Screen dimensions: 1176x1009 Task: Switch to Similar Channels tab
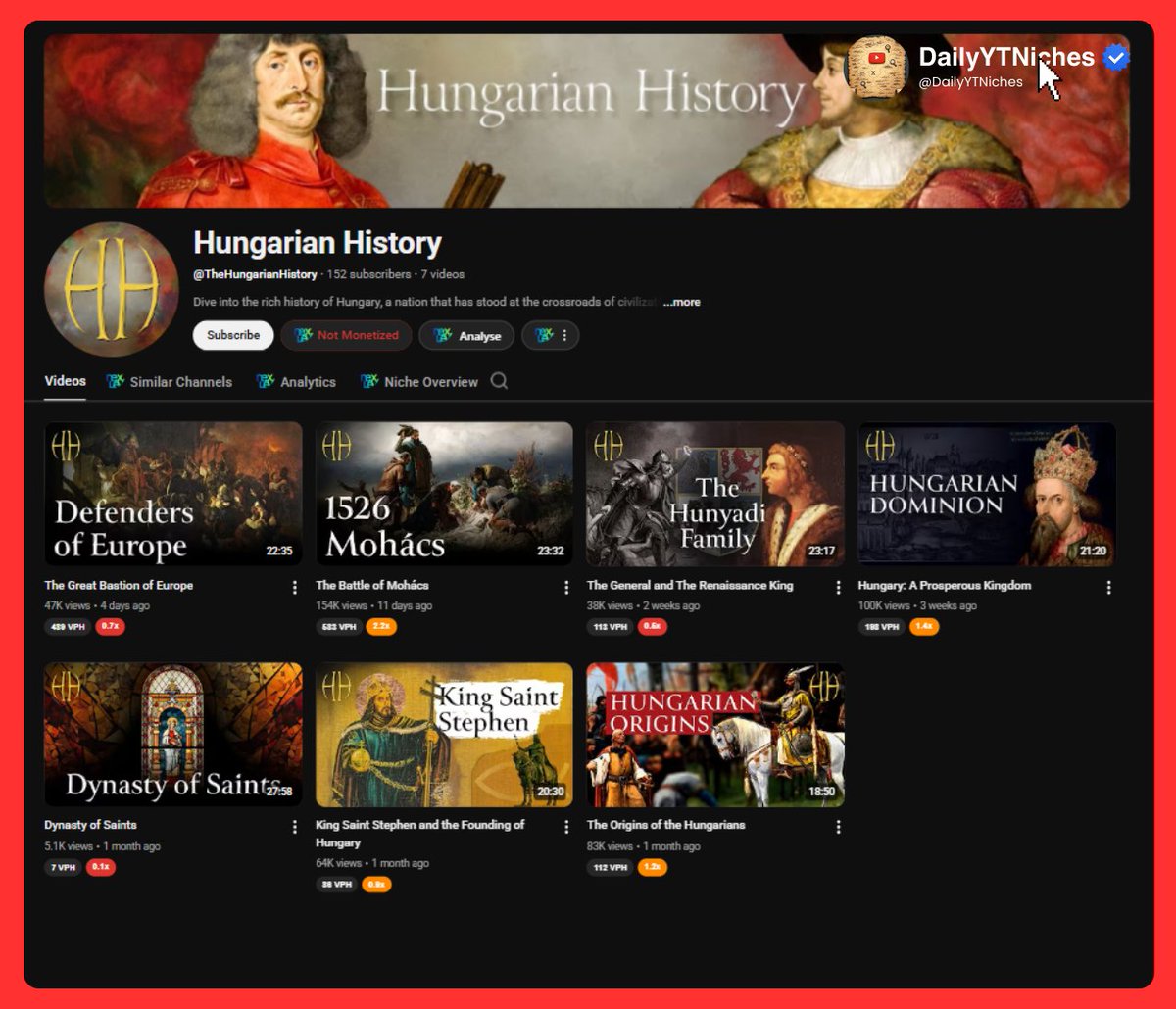pyautogui.click(x=170, y=382)
